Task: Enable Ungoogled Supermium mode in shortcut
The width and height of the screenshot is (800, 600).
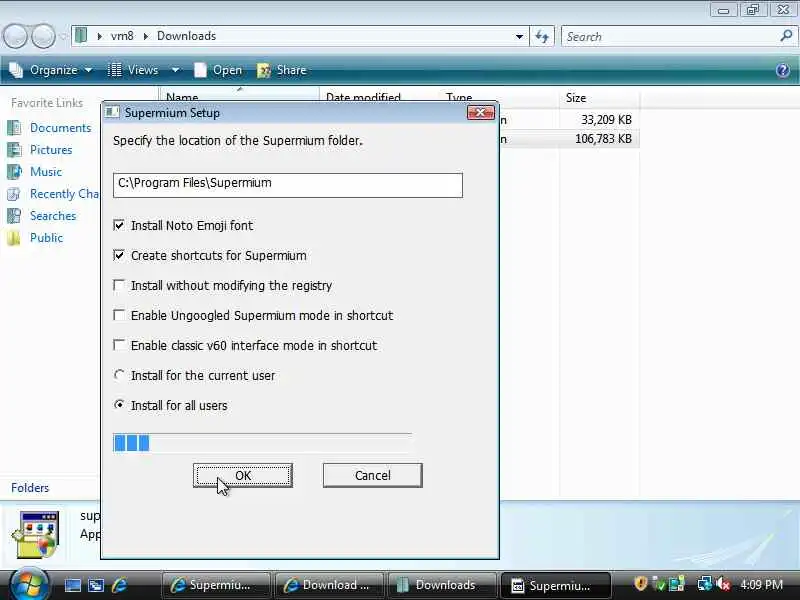Action: [119, 315]
